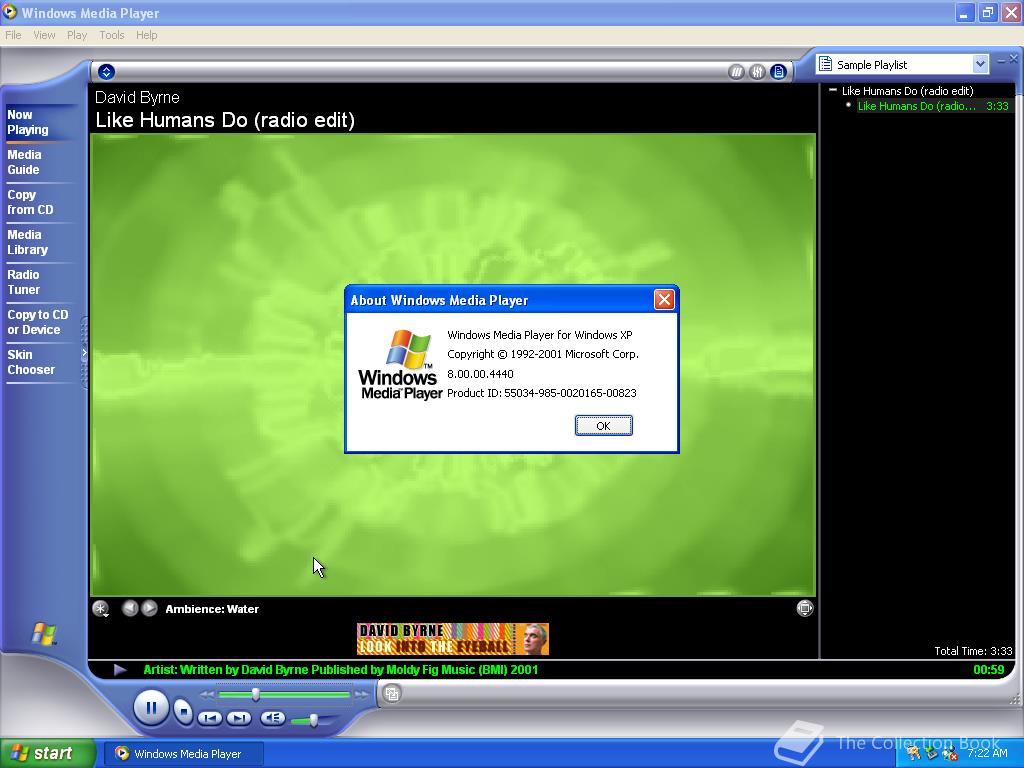Open the File menu
The image size is (1024, 768).
pyautogui.click(x=13, y=35)
